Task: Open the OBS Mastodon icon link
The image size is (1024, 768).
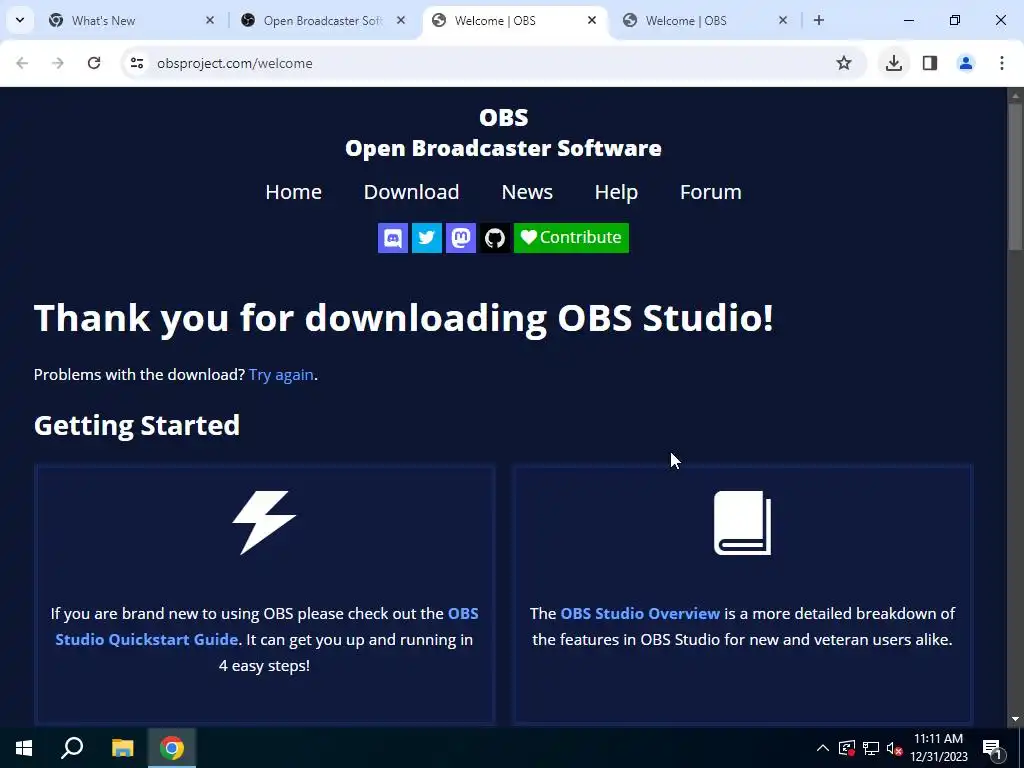Action: pos(460,238)
